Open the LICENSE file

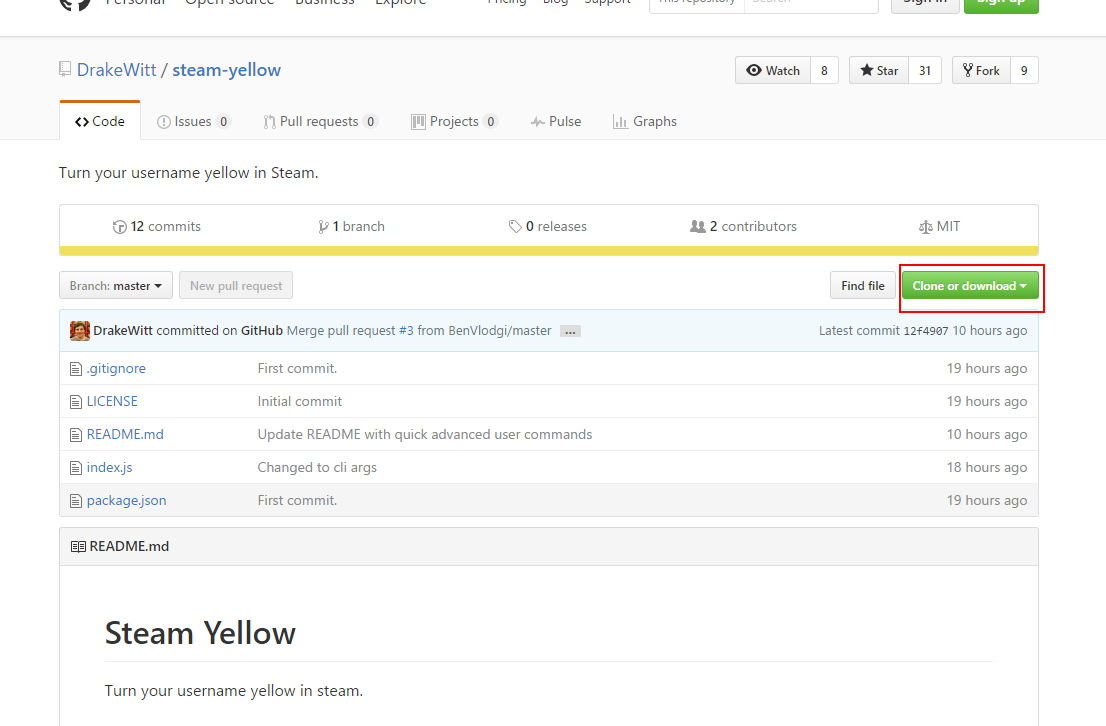click(x=112, y=401)
